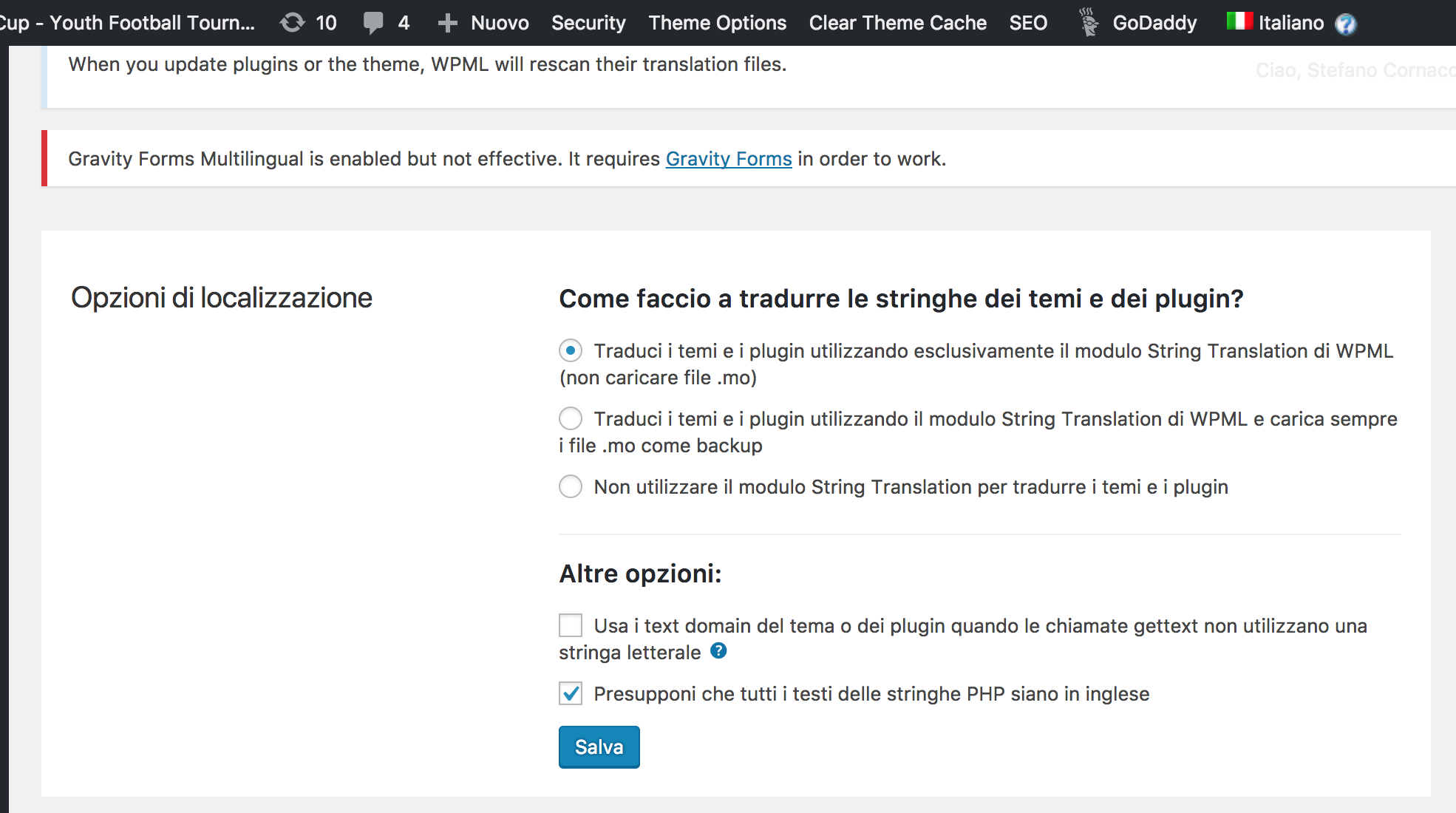The image size is (1456, 813).
Task: Open Theme Options menu
Action: (717, 23)
